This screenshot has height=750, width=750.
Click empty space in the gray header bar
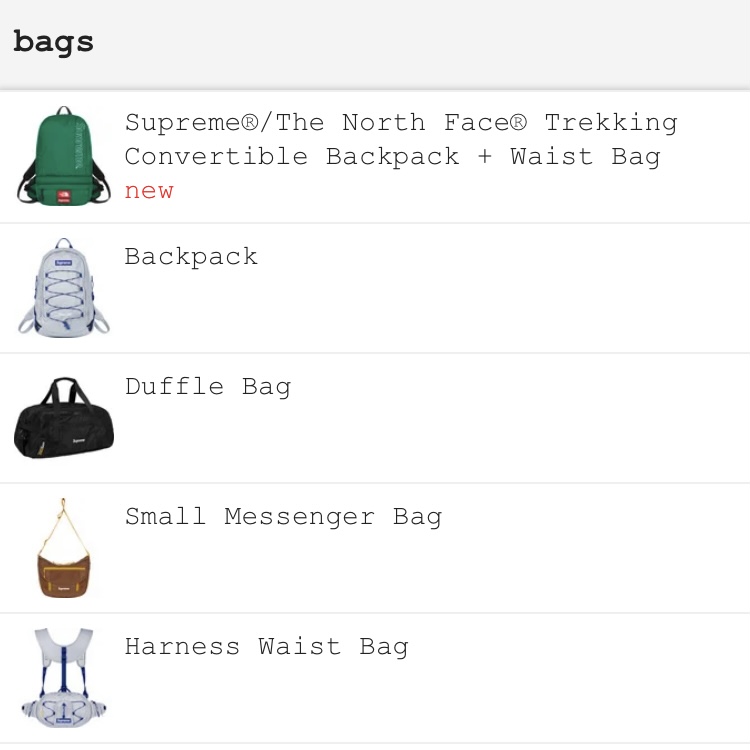pyautogui.click(x=450, y=43)
